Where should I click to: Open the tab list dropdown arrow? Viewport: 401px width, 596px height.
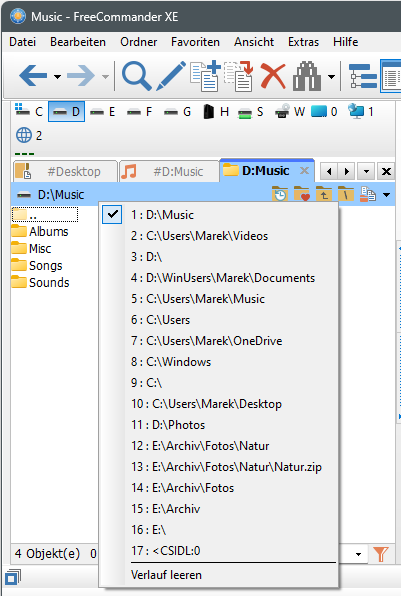tap(366, 171)
